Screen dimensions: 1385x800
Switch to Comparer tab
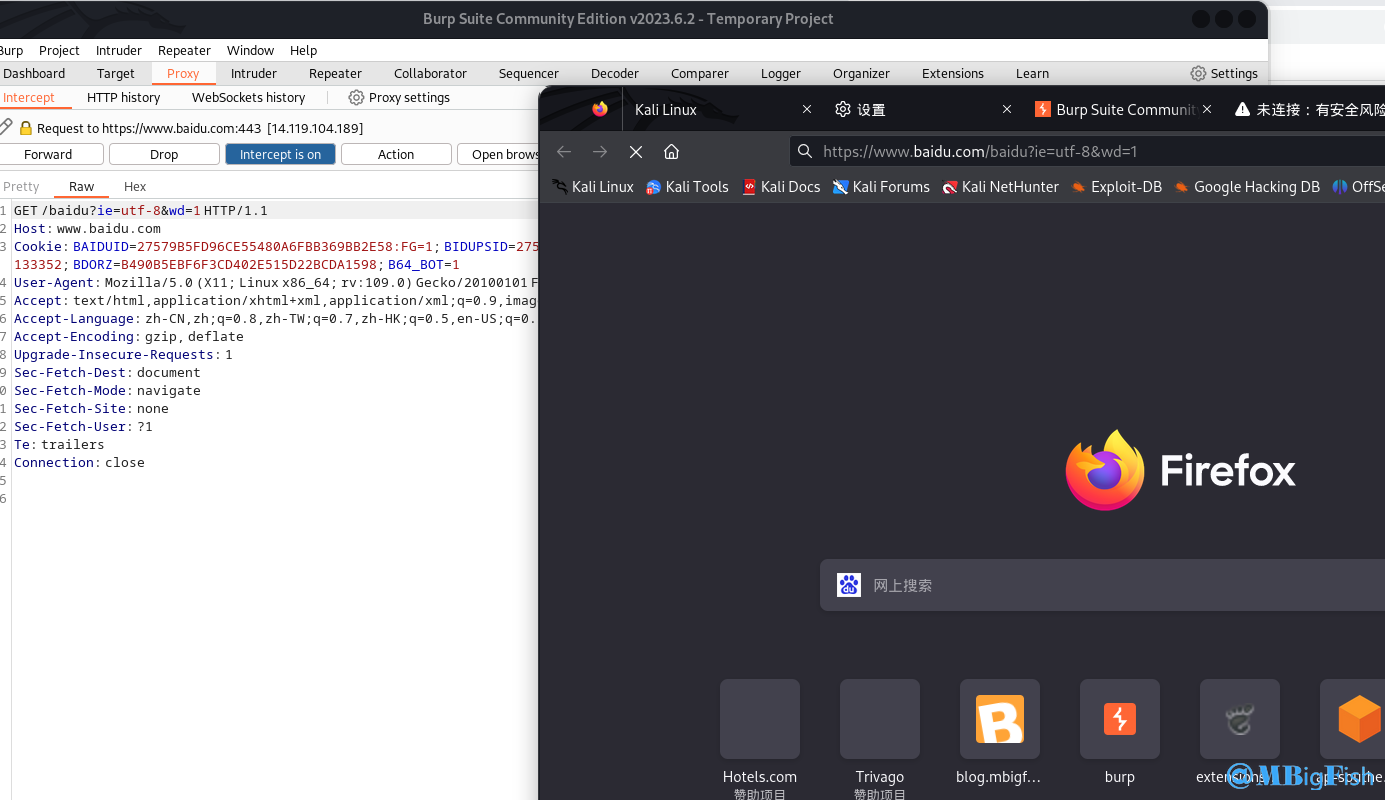700,73
